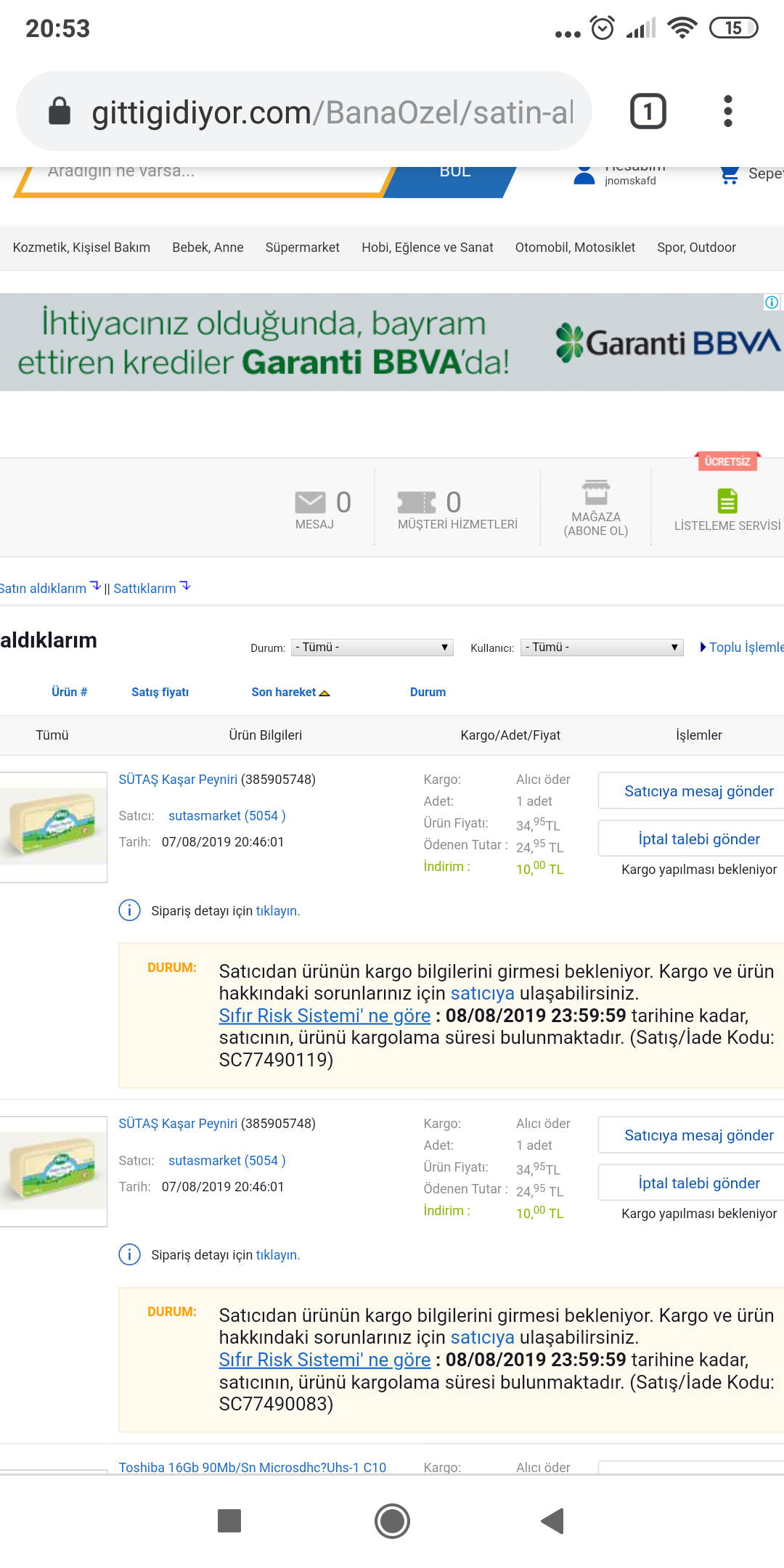
Task: Open second Kaşar Peyniri product thumbnail
Action: (x=53, y=1171)
